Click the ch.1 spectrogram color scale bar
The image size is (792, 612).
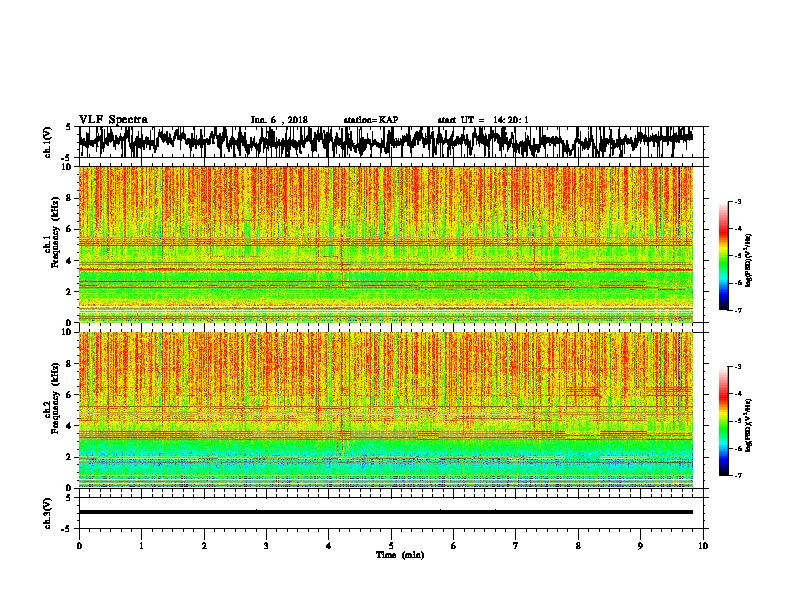click(723, 256)
